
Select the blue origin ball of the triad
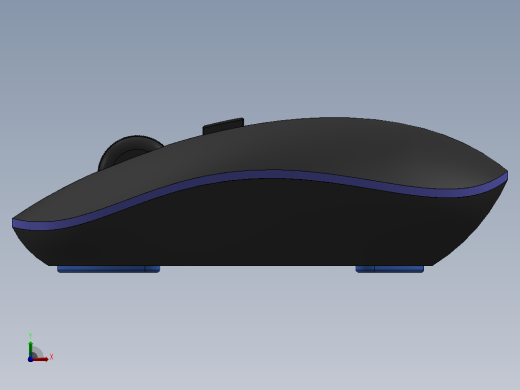tap(30, 359)
